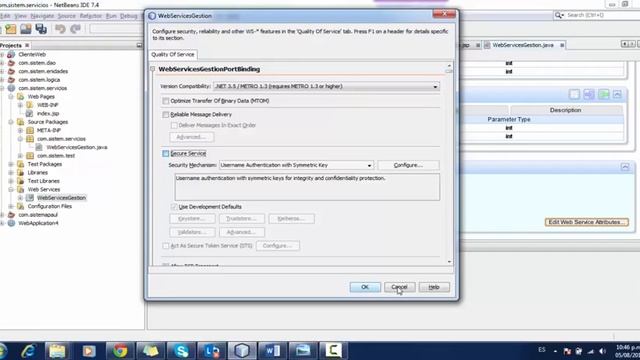The image size is (640, 360).
Task: Expand the WEB-INF tree node
Action: coord(20,105)
